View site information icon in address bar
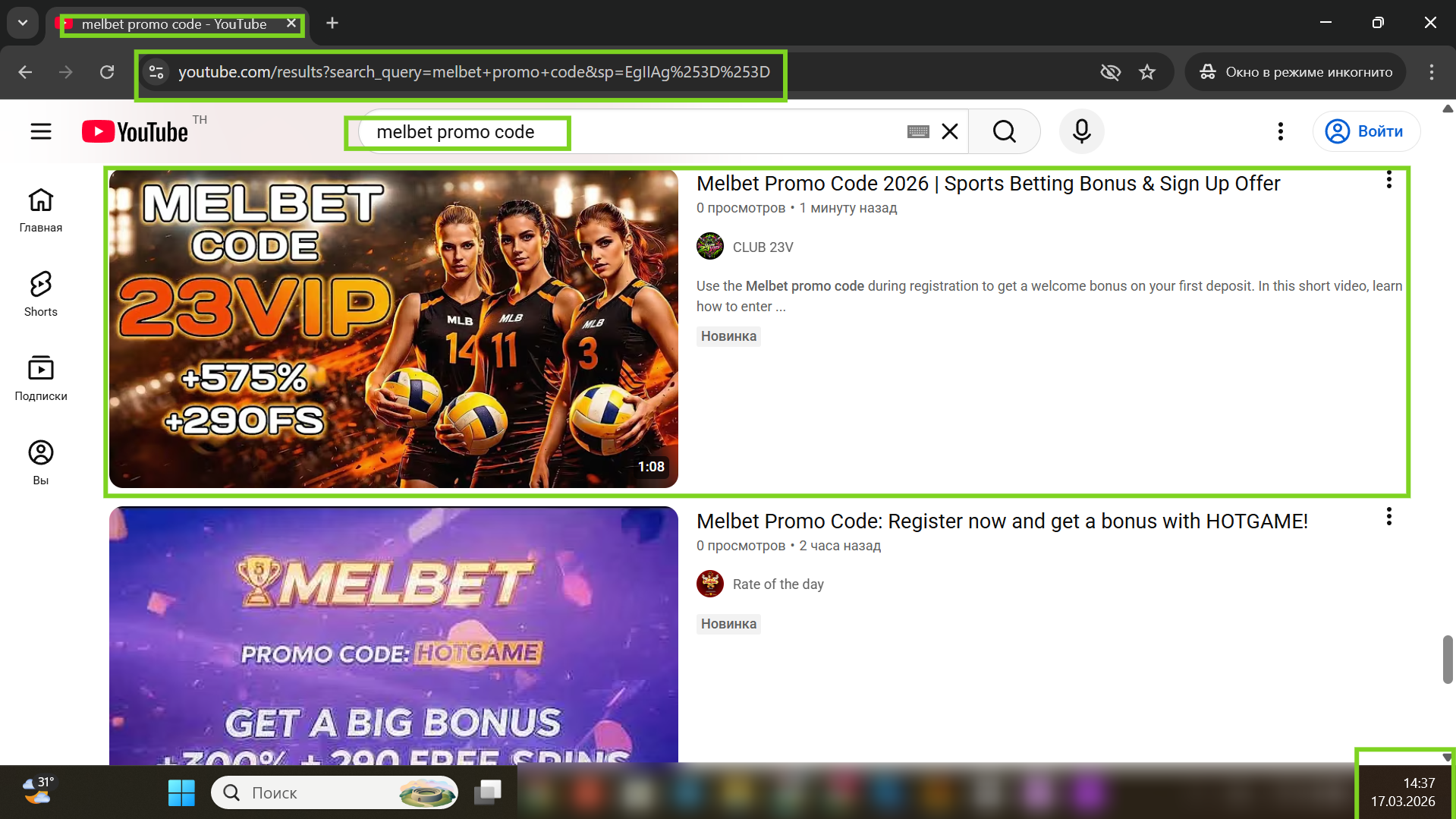The image size is (1456, 819). tap(156, 72)
